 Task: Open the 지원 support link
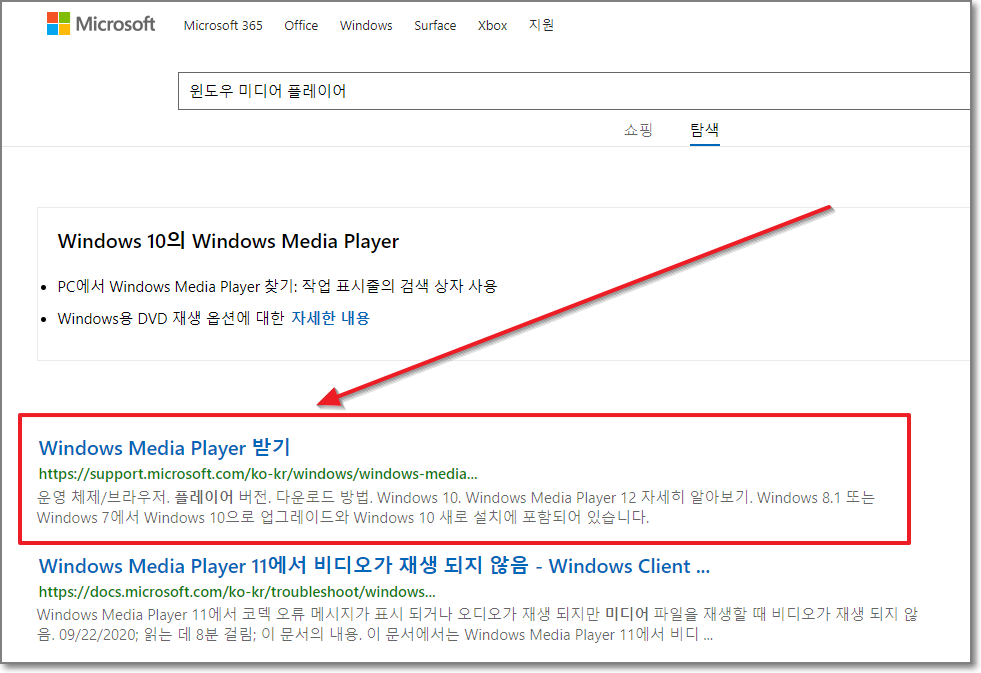(x=541, y=25)
